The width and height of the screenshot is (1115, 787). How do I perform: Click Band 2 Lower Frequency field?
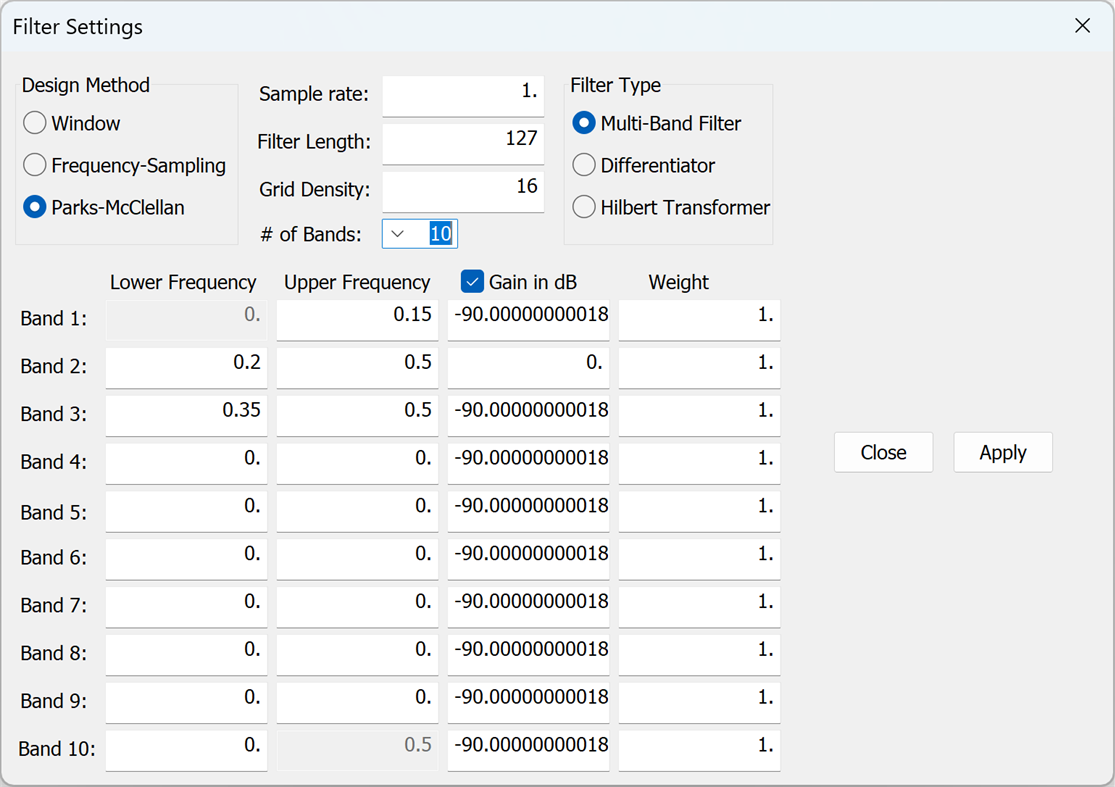point(186,367)
